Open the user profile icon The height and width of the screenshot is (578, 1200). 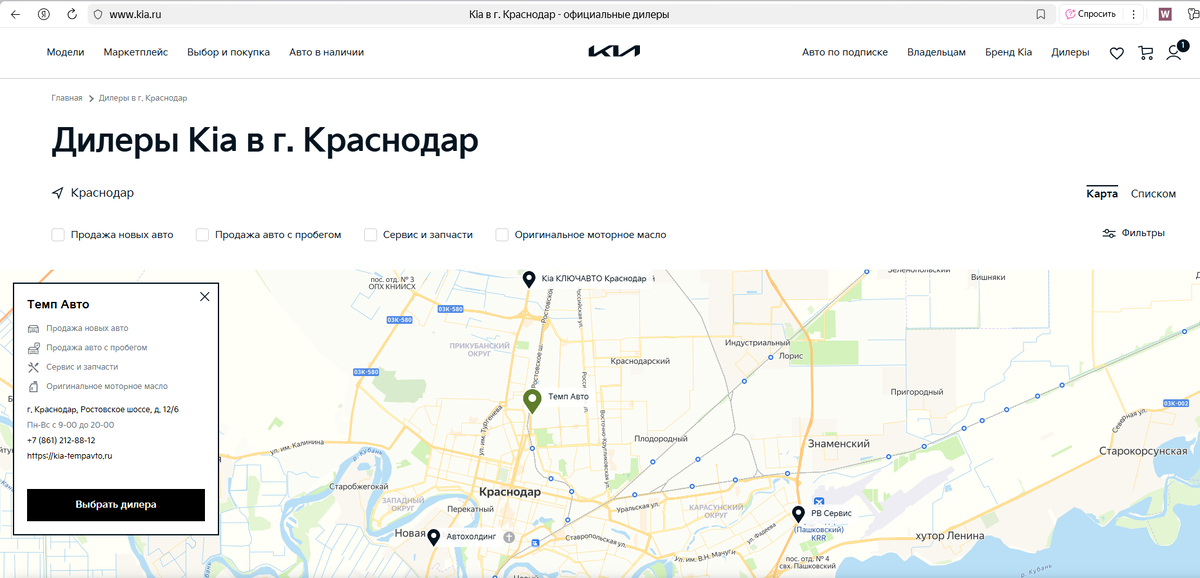1174,52
